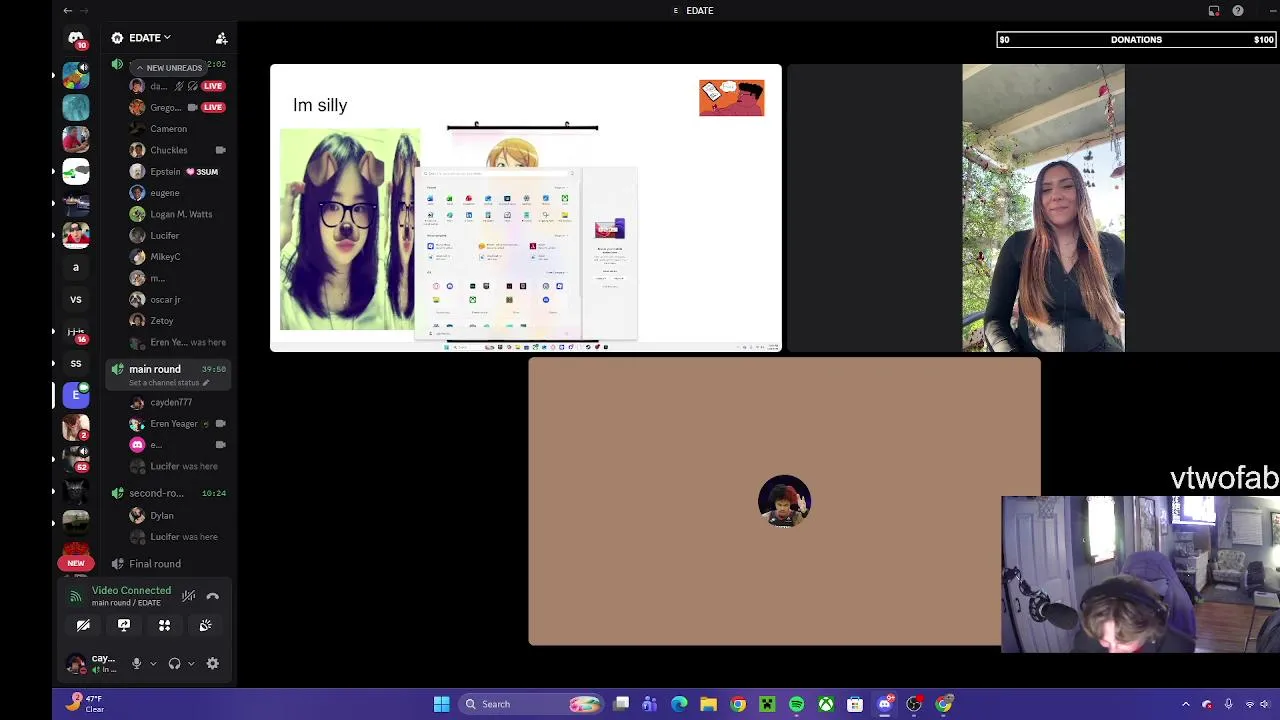Open server icon with 52 badge

click(76, 459)
